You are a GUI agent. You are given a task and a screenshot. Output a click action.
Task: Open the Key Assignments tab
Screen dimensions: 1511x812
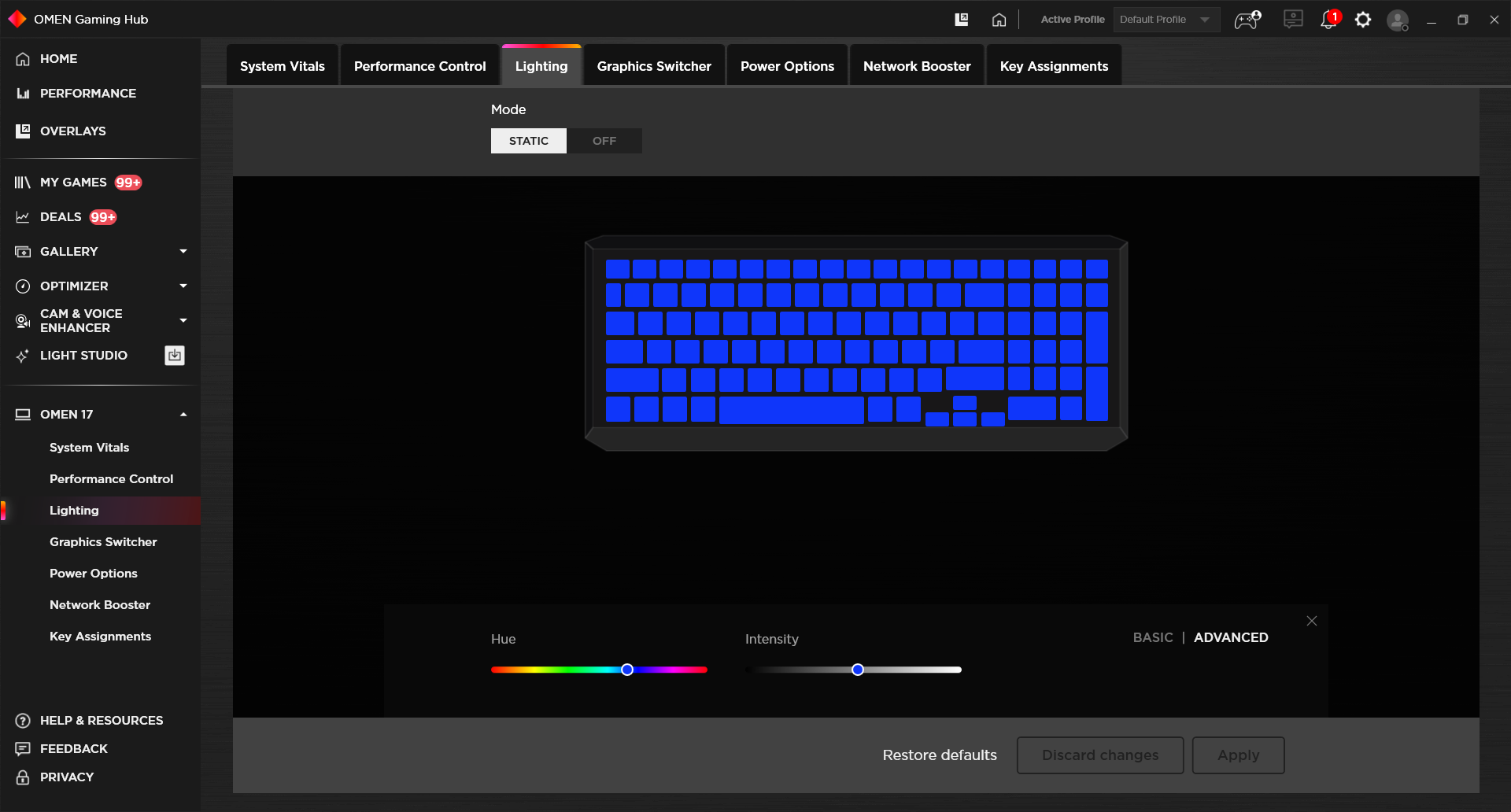coord(1054,66)
